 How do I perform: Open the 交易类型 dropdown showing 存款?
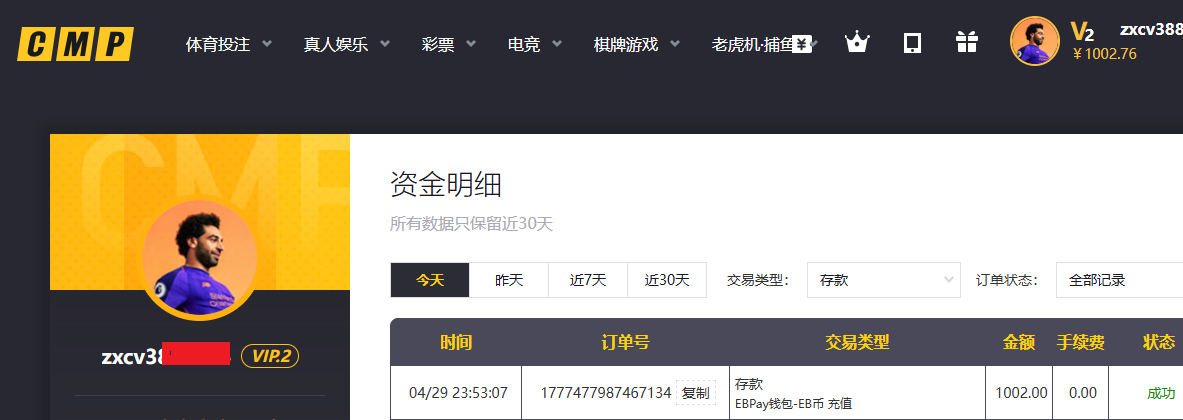coord(883,281)
